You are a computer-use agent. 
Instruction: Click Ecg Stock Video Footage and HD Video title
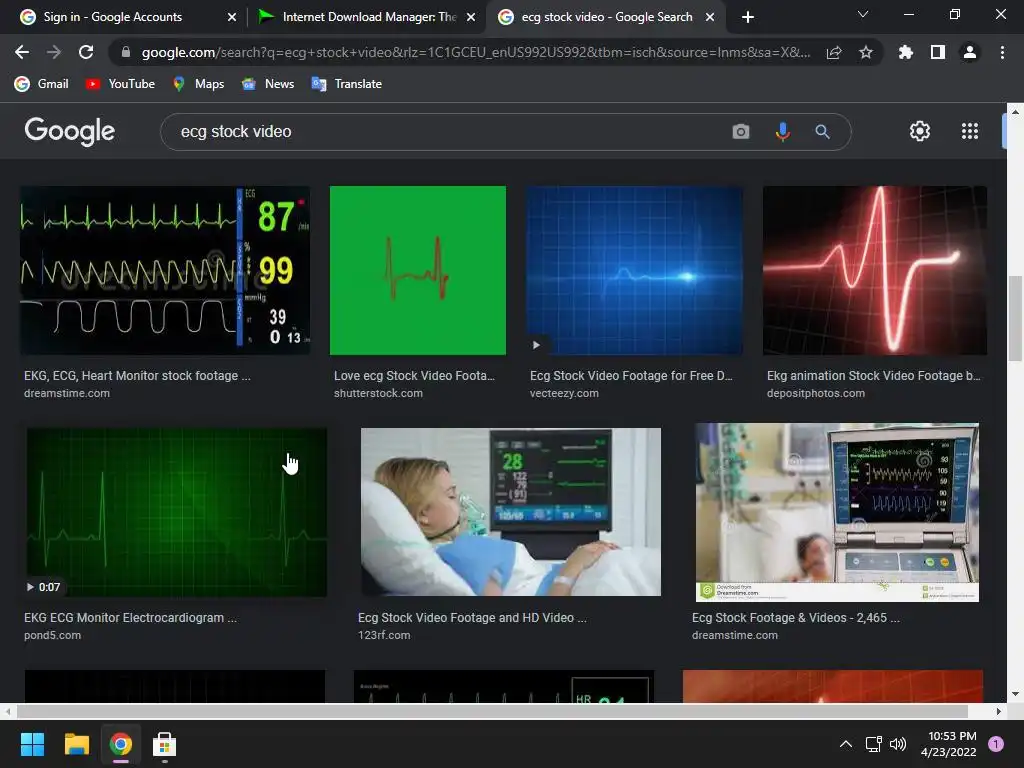tap(472, 618)
